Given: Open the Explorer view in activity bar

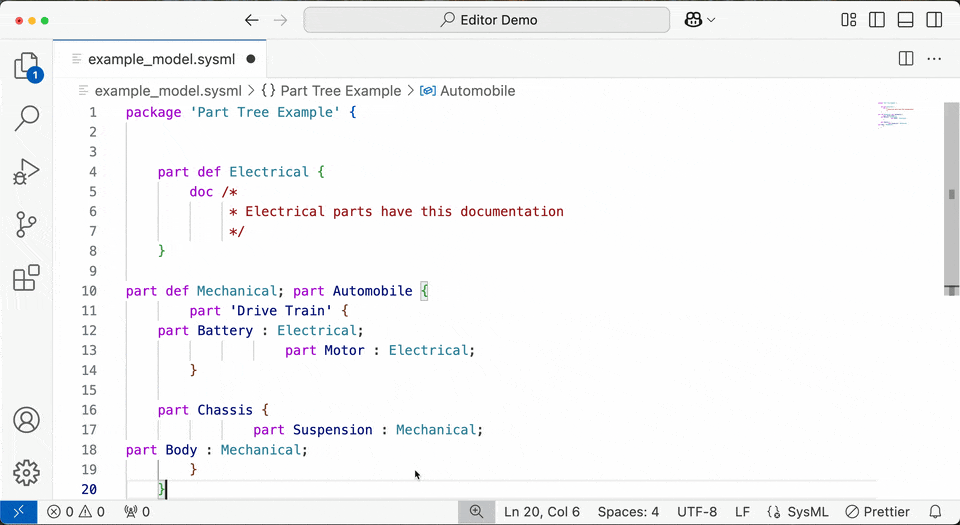Looking at the screenshot, I should tap(27, 66).
